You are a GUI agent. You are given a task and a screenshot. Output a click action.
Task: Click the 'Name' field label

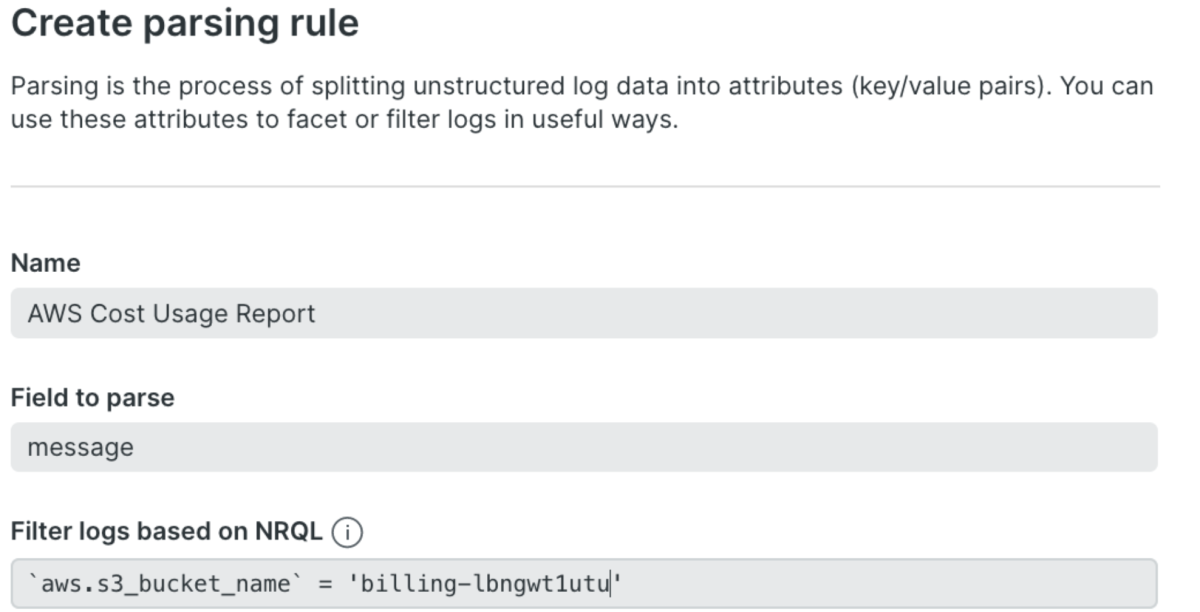click(x=45, y=263)
